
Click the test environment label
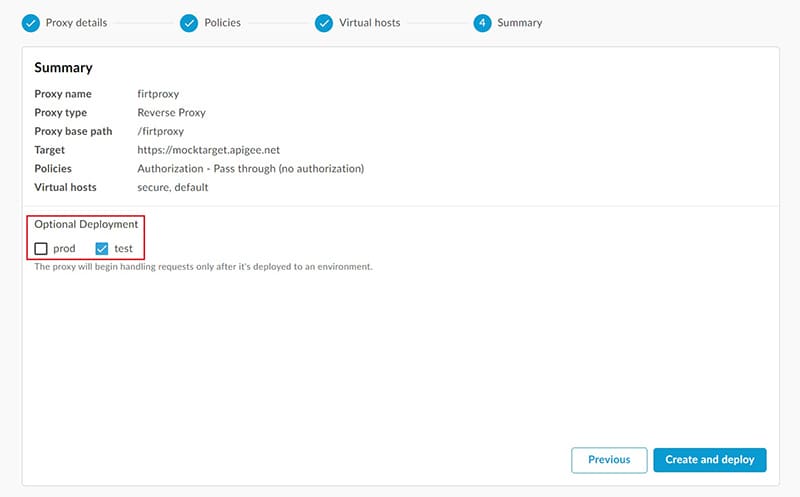(123, 248)
